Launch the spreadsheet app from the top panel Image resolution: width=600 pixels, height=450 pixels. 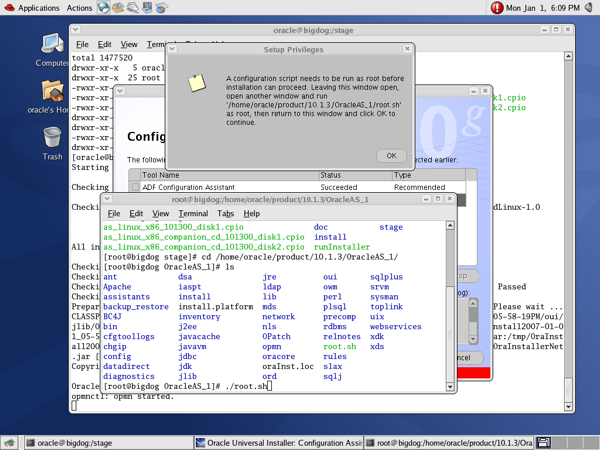(x=162, y=7)
